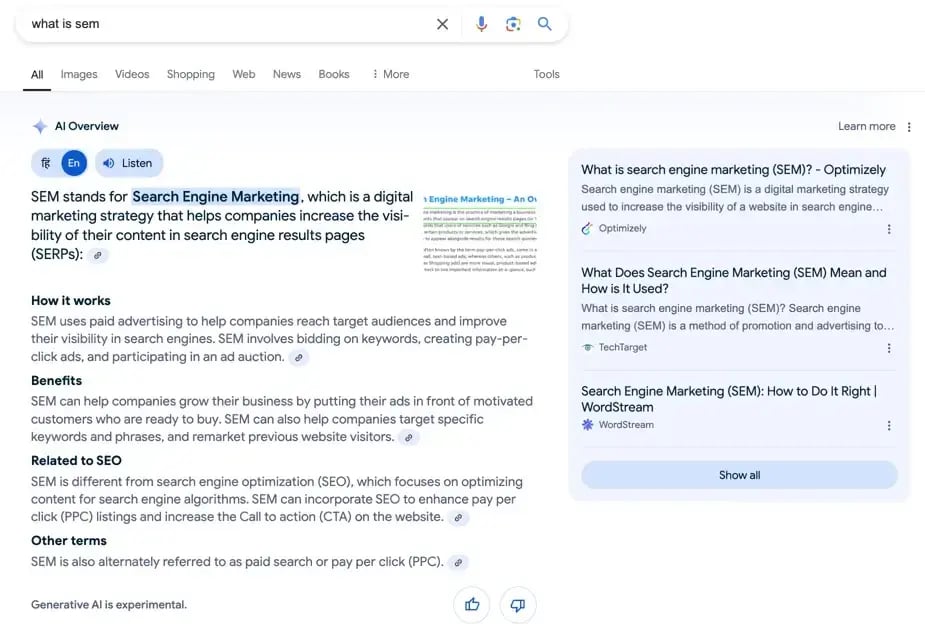Click the Optimizely site favicon

(x=586, y=228)
